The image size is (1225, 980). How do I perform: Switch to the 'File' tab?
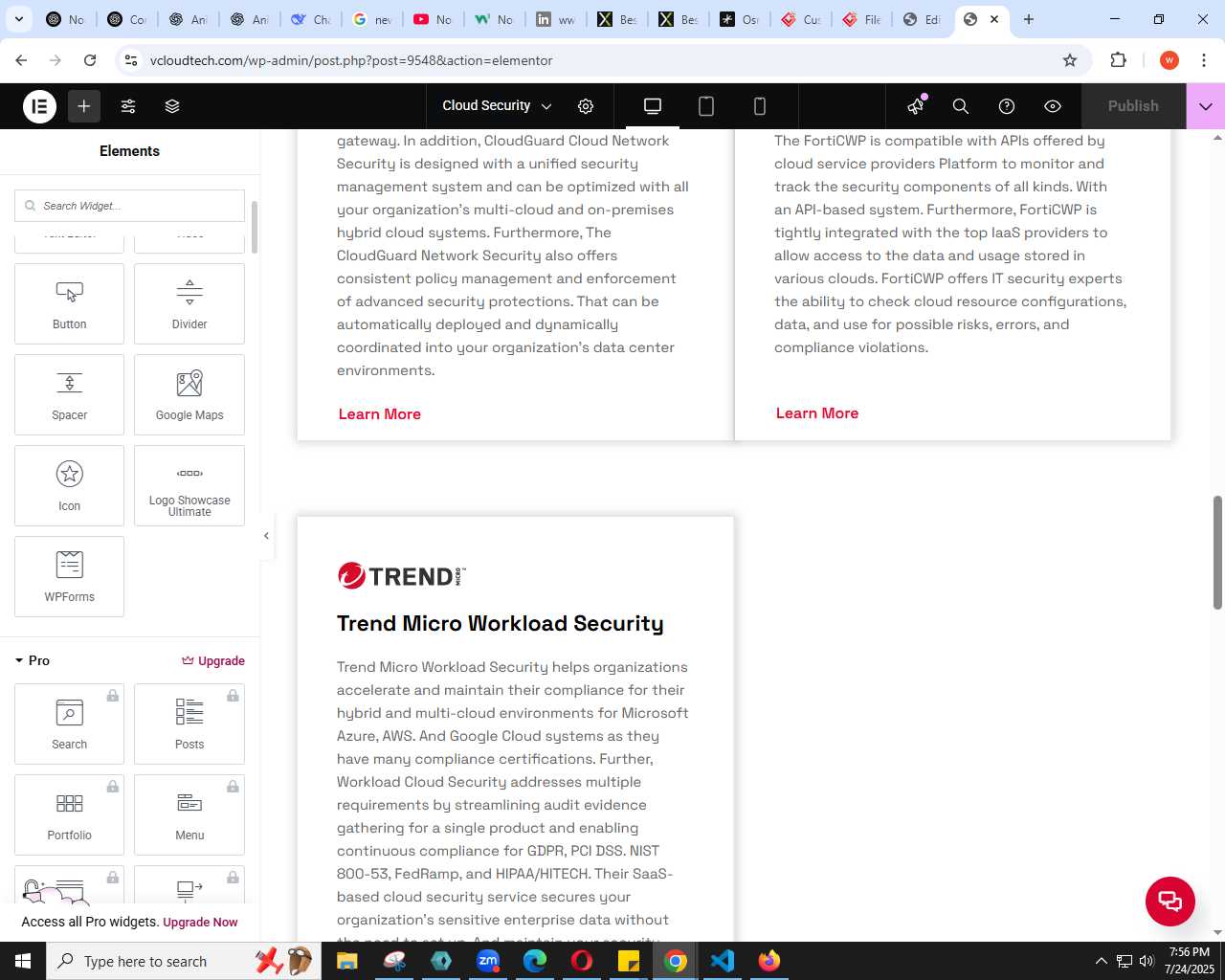pyautogui.click(x=861, y=19)
